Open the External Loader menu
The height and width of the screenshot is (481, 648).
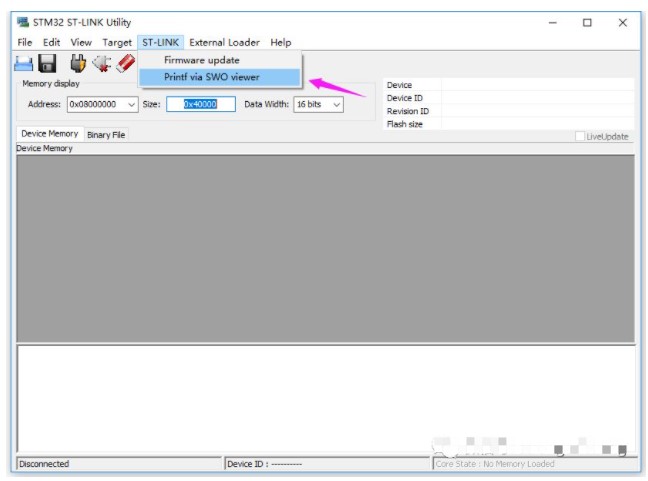click(x=224, y=43)
